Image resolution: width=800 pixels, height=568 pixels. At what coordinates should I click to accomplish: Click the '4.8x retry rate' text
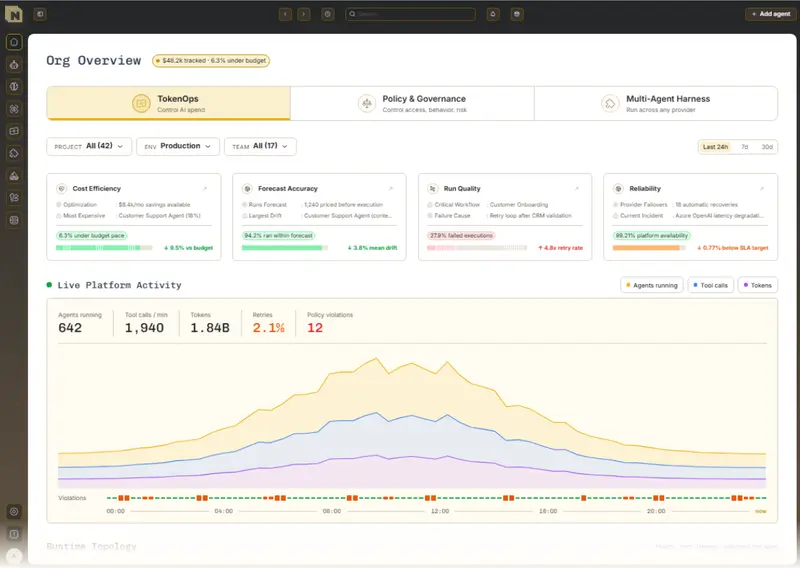click(560, 248)
